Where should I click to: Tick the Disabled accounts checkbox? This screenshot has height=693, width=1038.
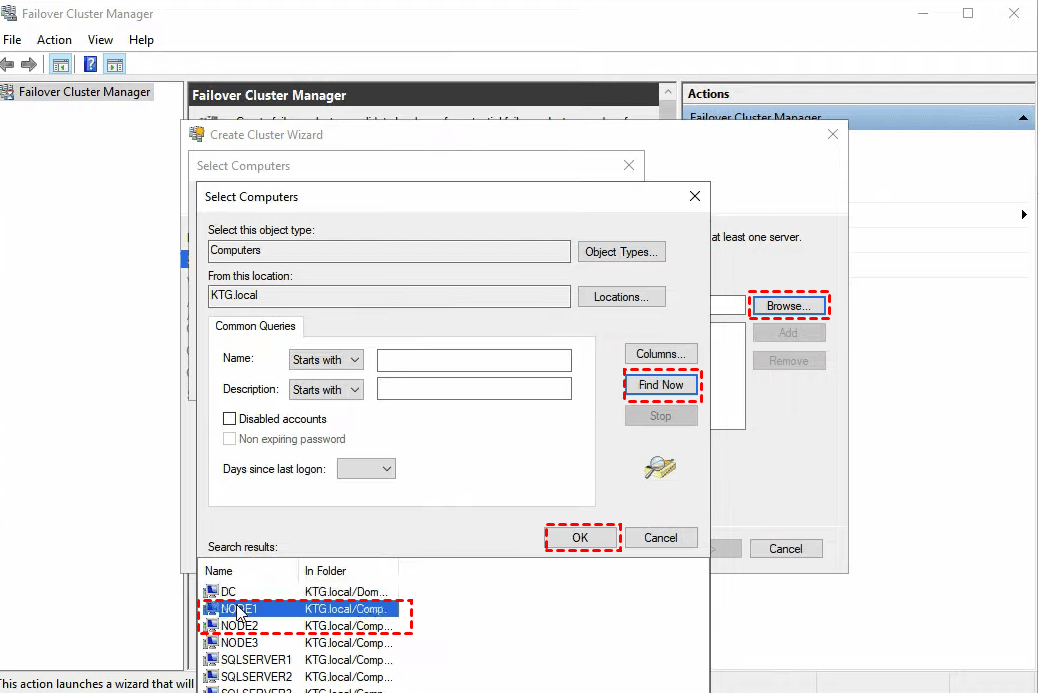coord(229,418)
